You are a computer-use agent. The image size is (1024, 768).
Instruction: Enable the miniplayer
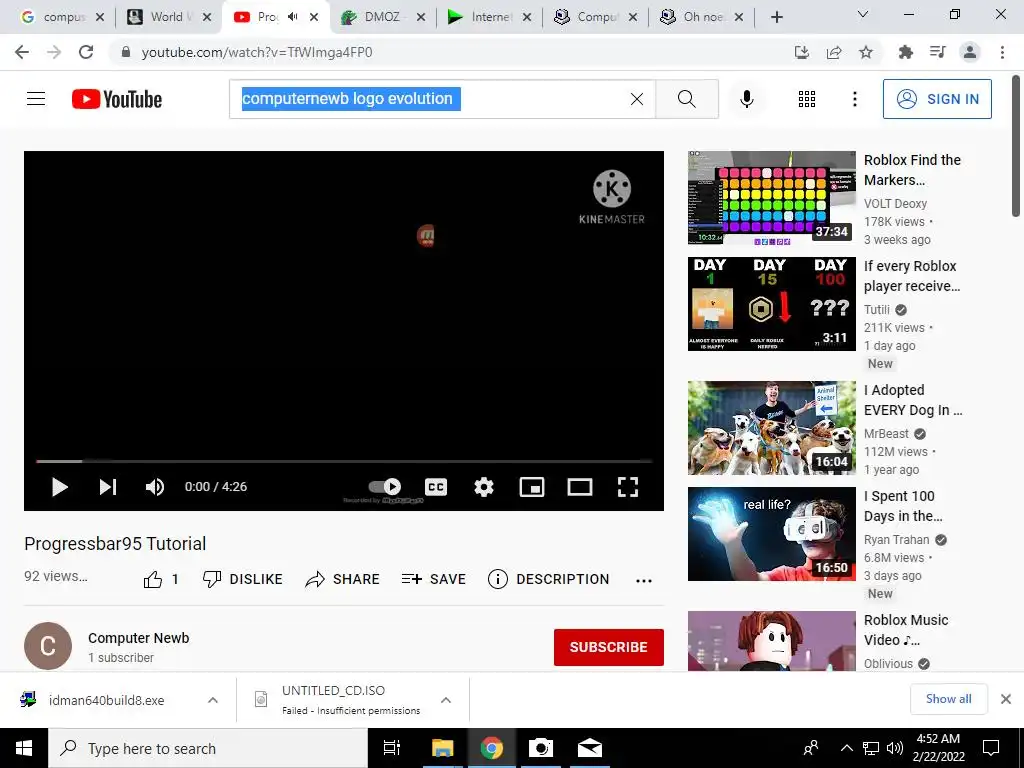pos(532,487)
